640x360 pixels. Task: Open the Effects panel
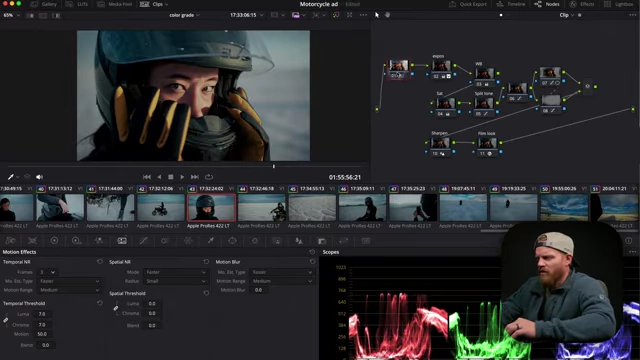click(x=582, y=4)
